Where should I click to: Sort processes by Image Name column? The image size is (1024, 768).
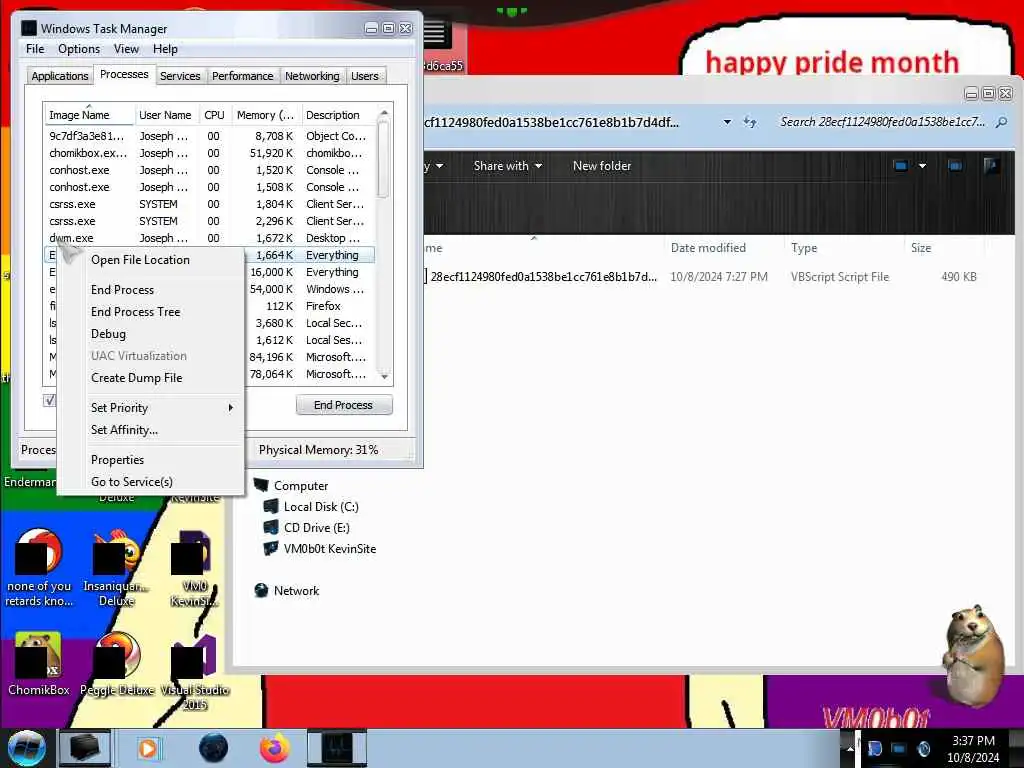click(89, 115)
